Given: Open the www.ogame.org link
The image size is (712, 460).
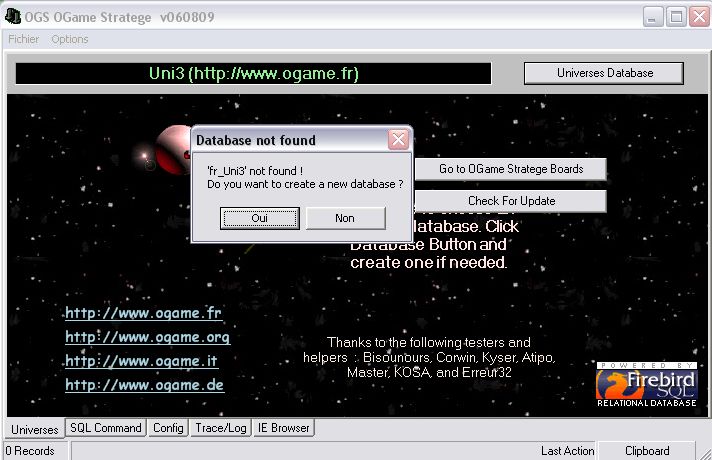Looking at the screenshot, I should 147,337.
